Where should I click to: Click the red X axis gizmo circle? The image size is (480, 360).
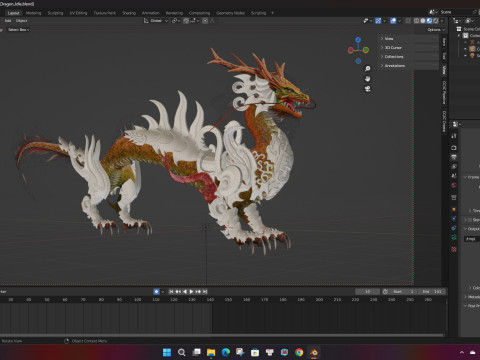(350, 50)
